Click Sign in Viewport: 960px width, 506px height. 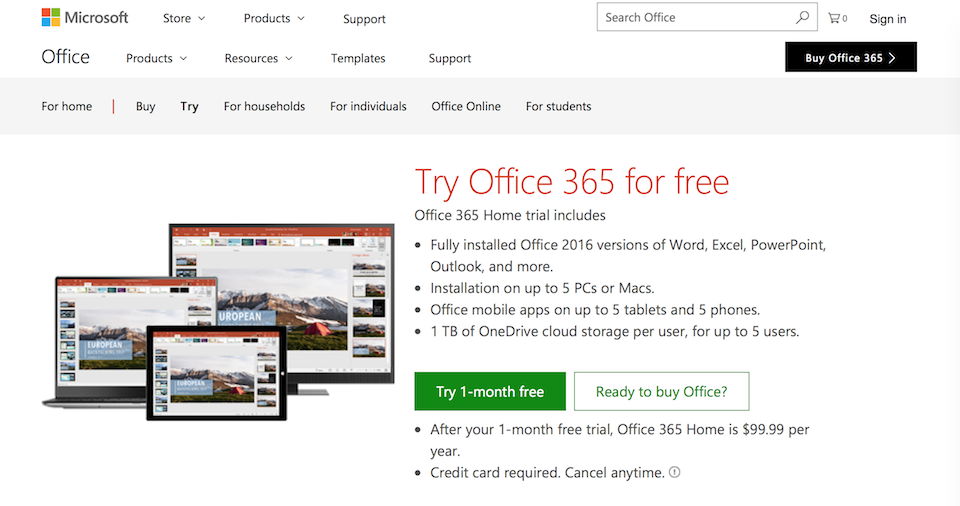pyautogui.click(x=888, y=19)
